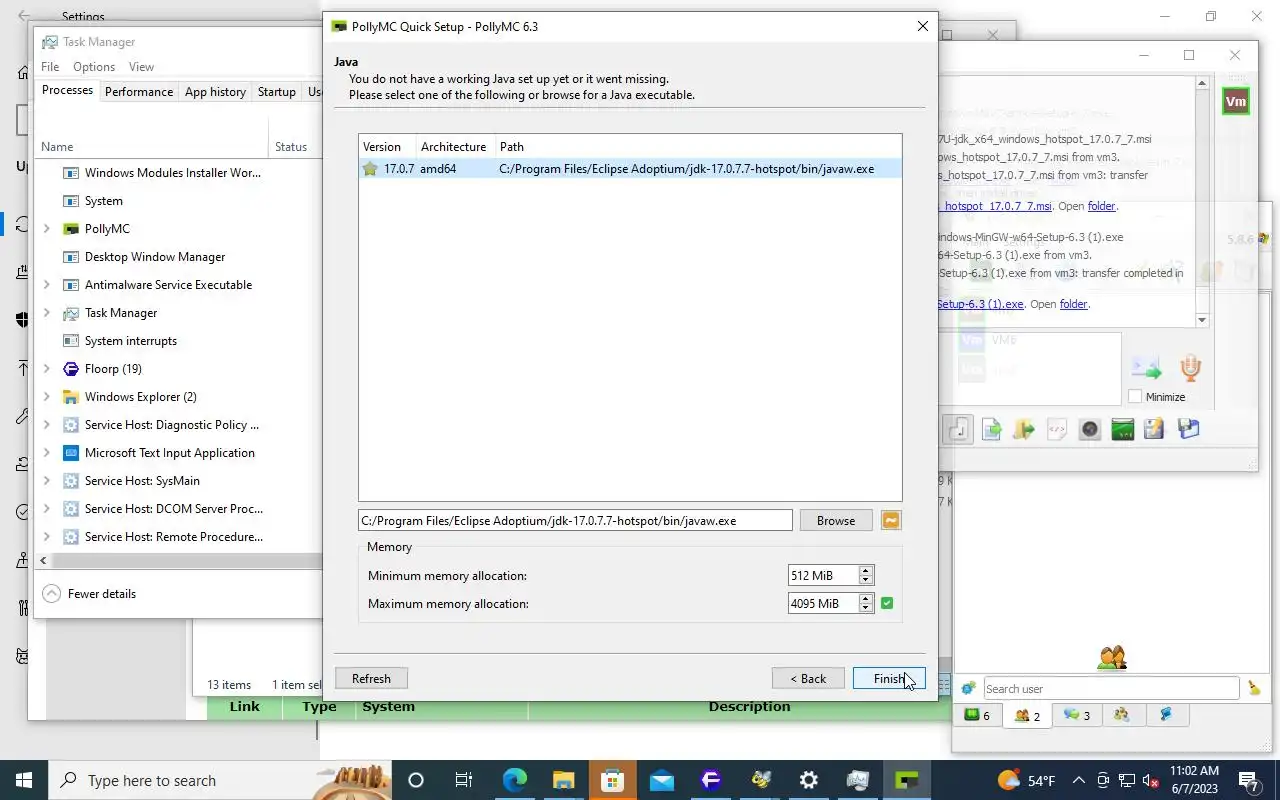Sort Java list by Version column
Image resolution: width=1280 pixels, height=800 pixels.
click(x=387, y=146)
